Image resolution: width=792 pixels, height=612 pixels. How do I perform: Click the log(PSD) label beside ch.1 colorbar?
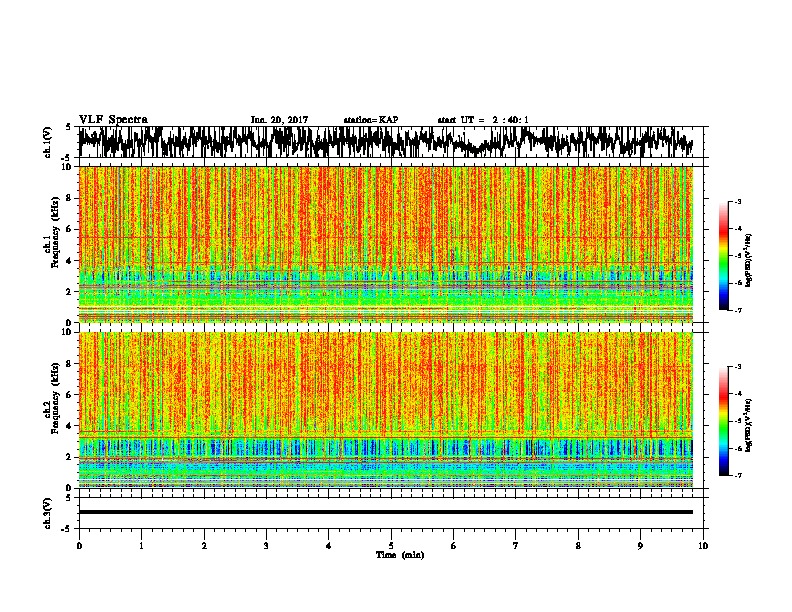click(x=749, y=260)
